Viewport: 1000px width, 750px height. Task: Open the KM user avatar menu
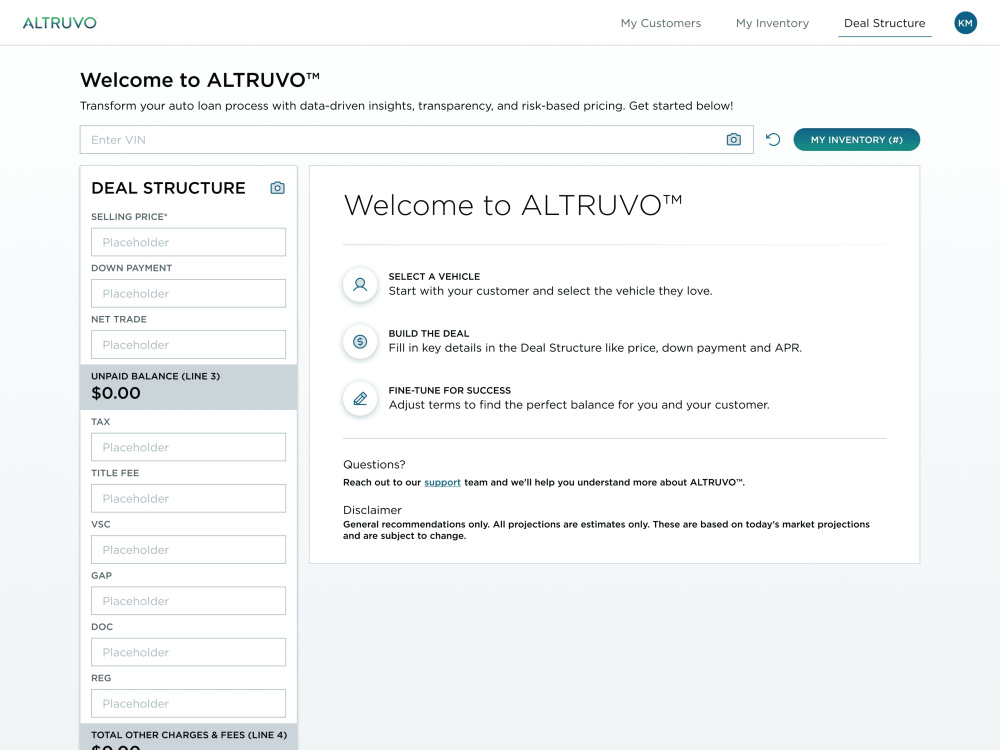(965, 23)
